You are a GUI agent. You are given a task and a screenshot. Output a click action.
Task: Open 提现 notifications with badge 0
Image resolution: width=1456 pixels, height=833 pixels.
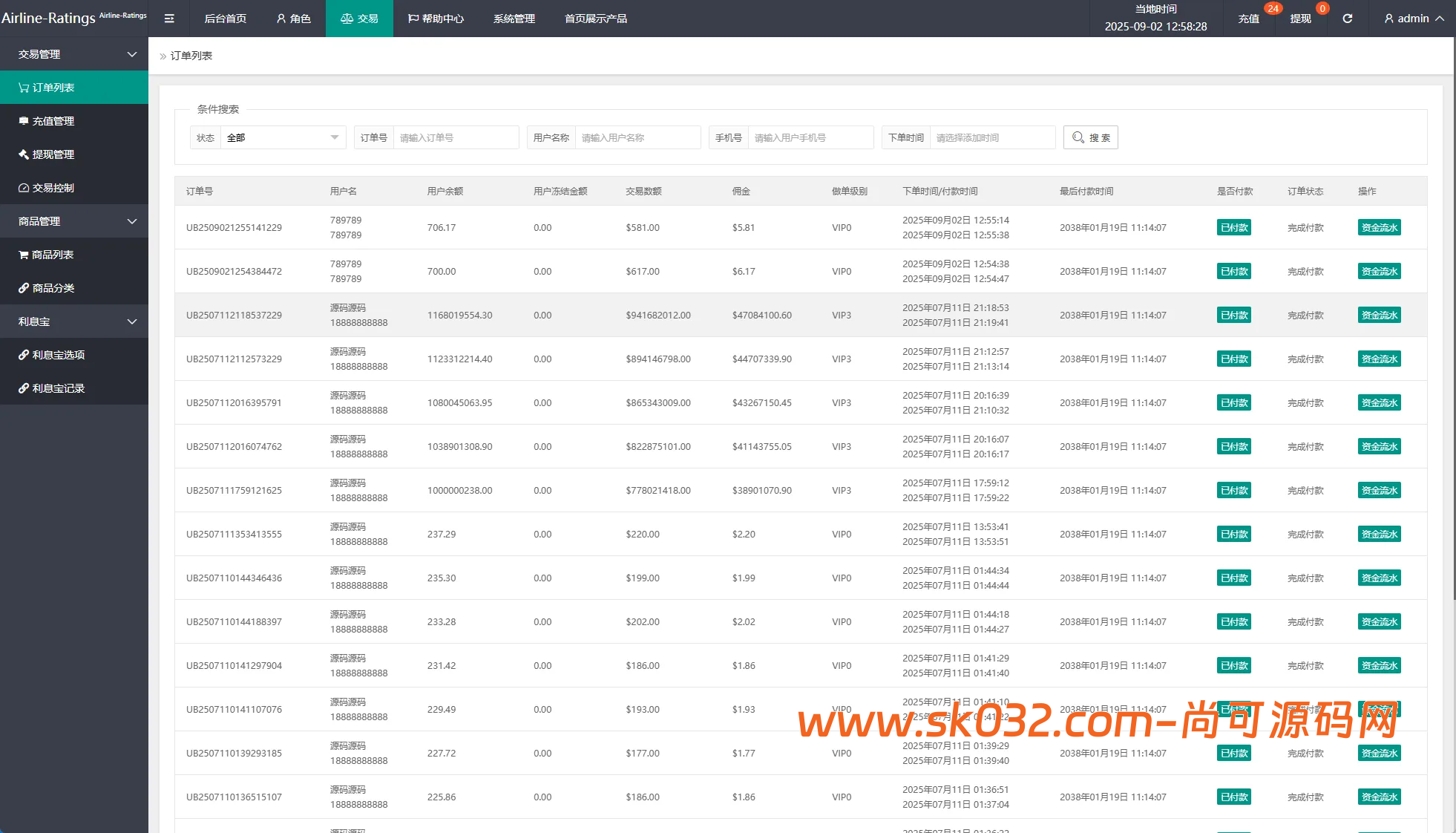pyautogui.click(x=1300, y=19)
